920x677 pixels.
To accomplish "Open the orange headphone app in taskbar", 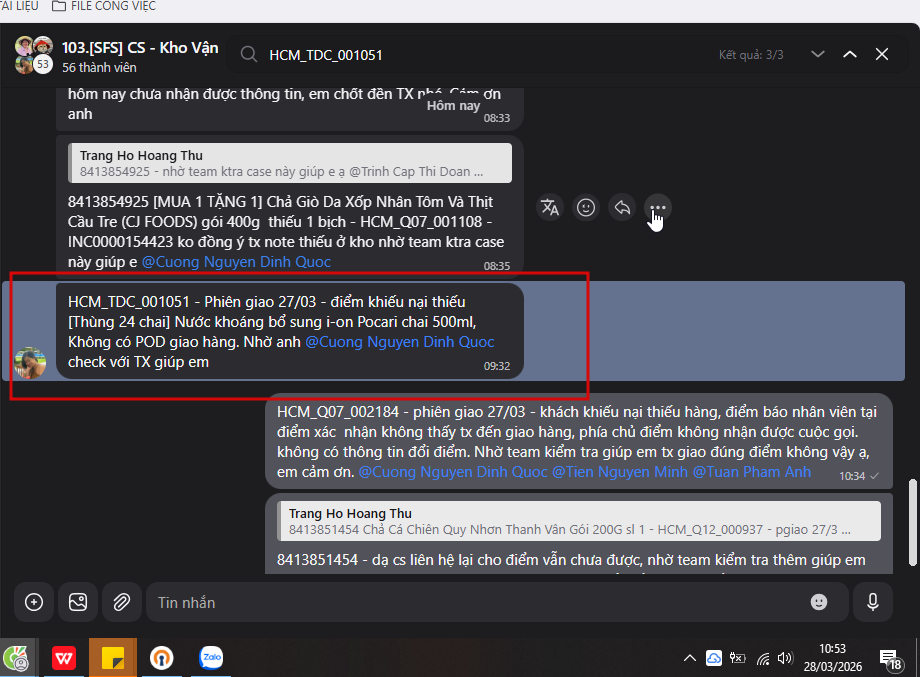I will (x=161, y=658).
